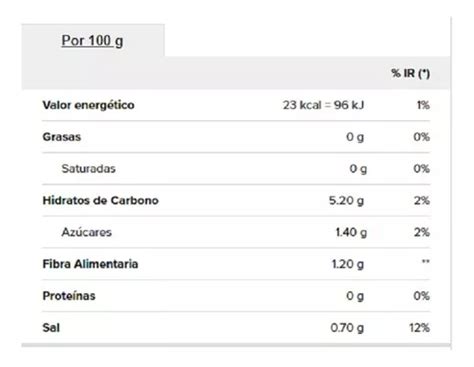This screenshot has width=474, height=367.
Task: Select the 'Sal' row label
Action: point(51,328)
